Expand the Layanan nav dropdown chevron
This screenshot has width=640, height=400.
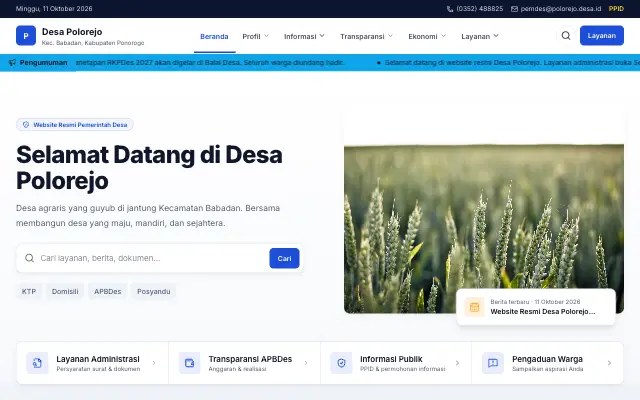[x=496, y=36]
